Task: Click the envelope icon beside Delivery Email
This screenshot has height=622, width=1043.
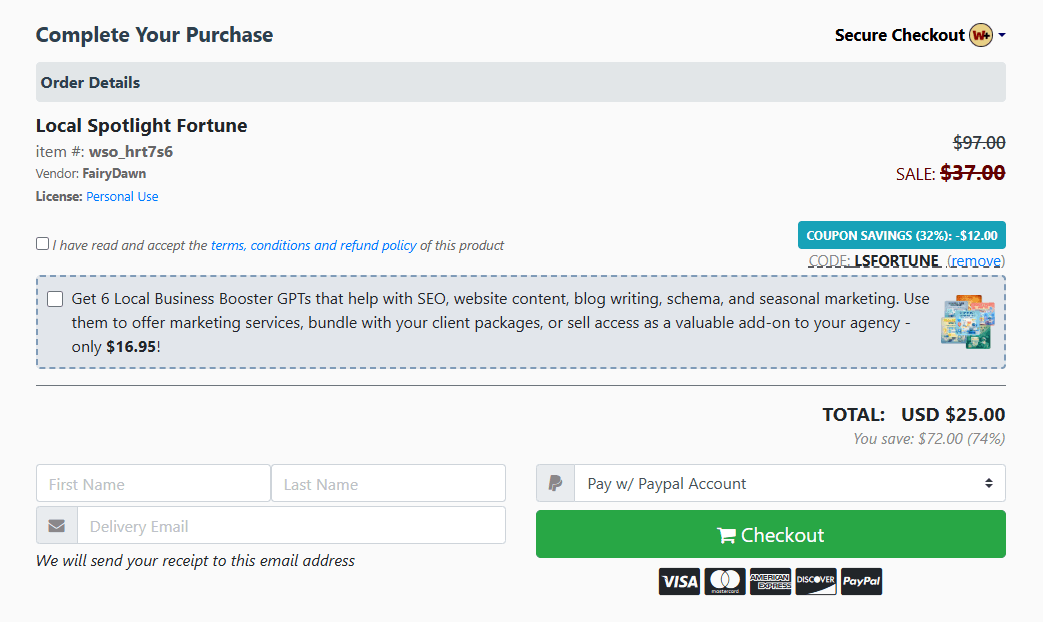Action: pos(57,526)
